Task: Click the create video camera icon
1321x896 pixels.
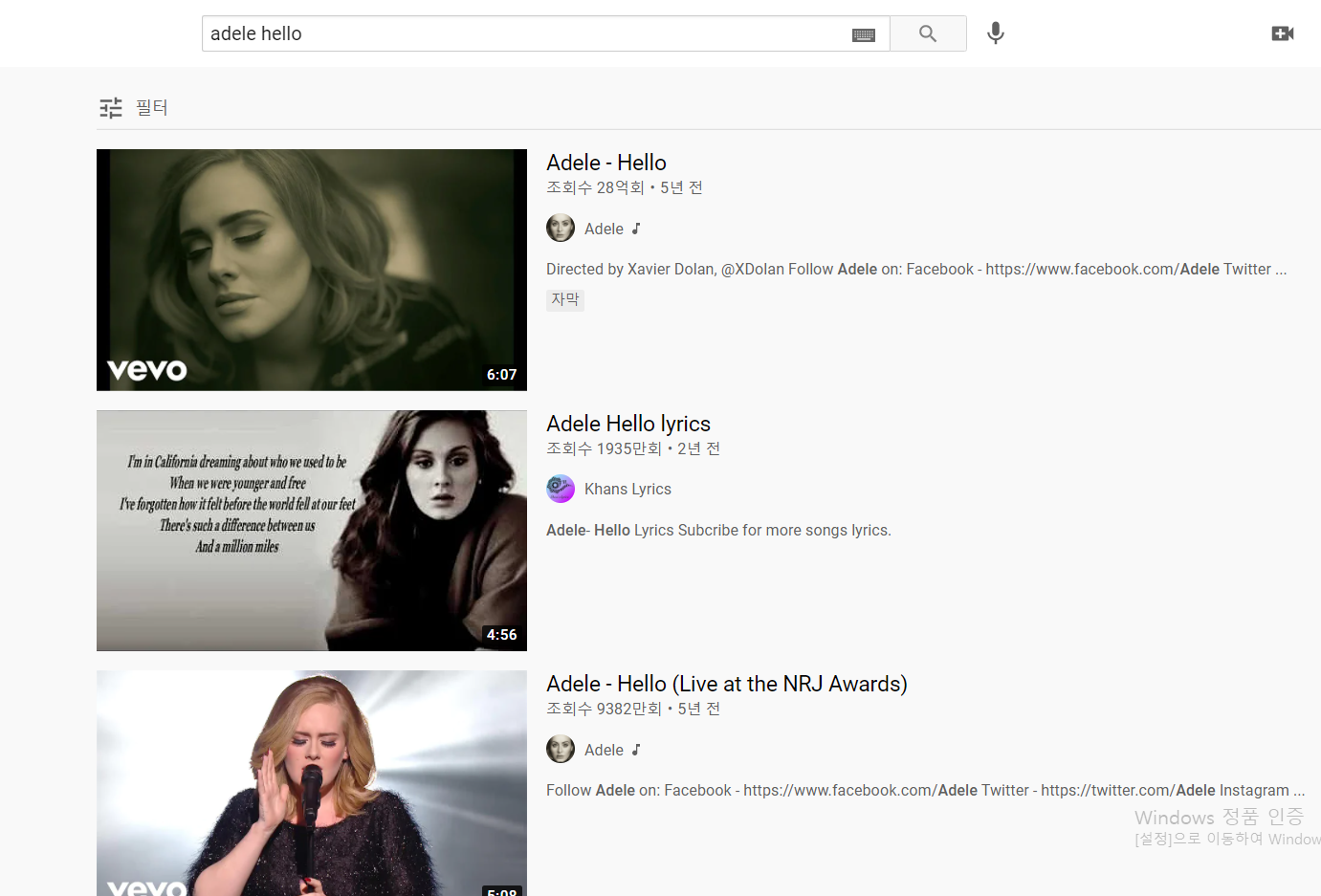Action: pyautogui.click(x=1283, y=33)
